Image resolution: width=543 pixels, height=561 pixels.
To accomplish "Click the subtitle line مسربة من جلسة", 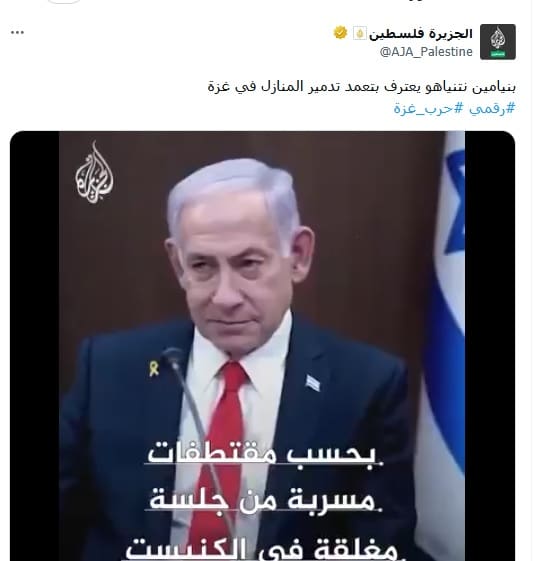I will [x=264, y=500].
